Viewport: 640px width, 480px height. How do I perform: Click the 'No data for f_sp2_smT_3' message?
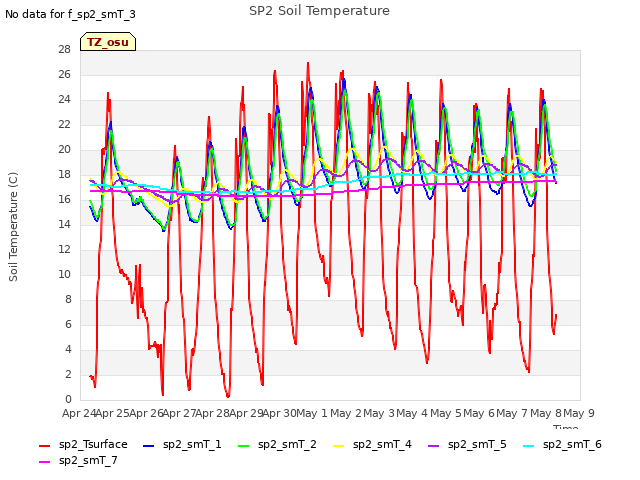click(70, 14)
